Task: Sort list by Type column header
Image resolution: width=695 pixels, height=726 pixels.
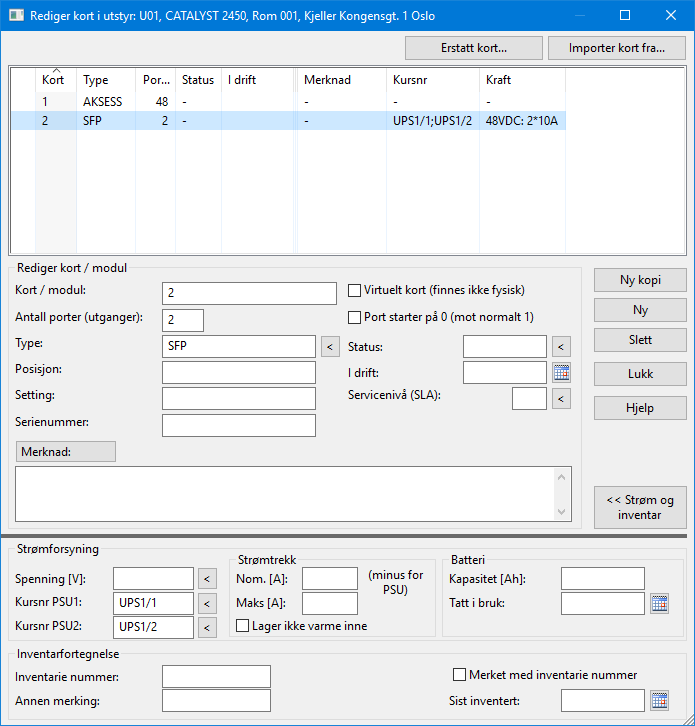Action: (x=106, y=80)
